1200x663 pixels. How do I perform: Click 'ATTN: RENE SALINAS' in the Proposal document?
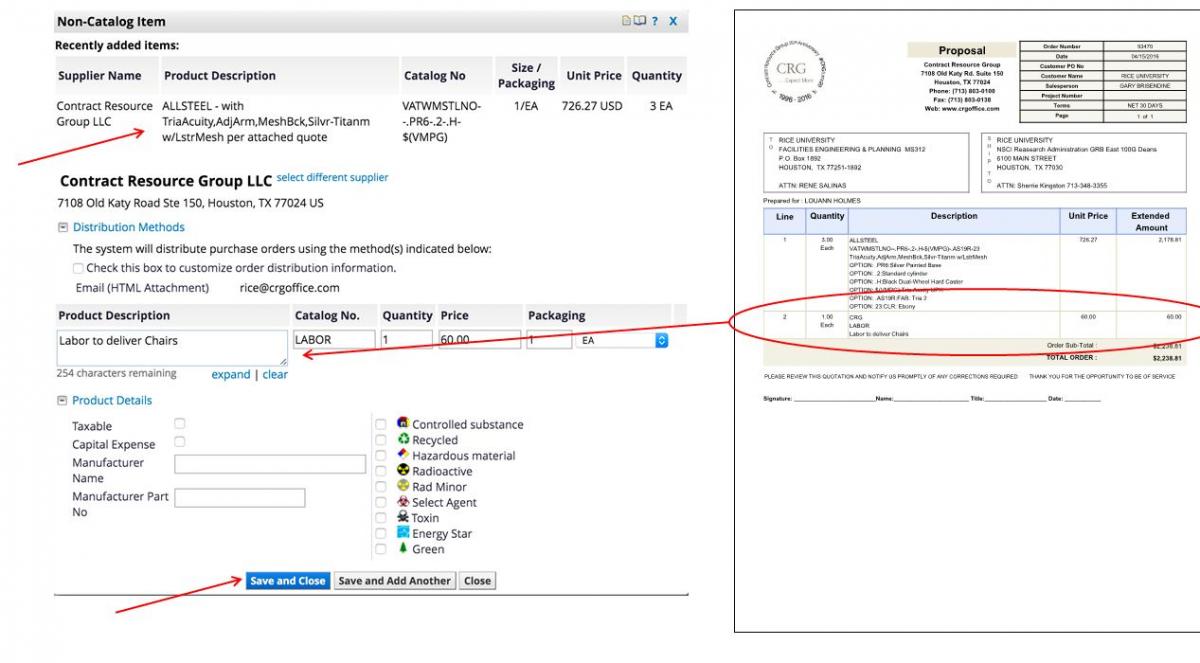811,186
